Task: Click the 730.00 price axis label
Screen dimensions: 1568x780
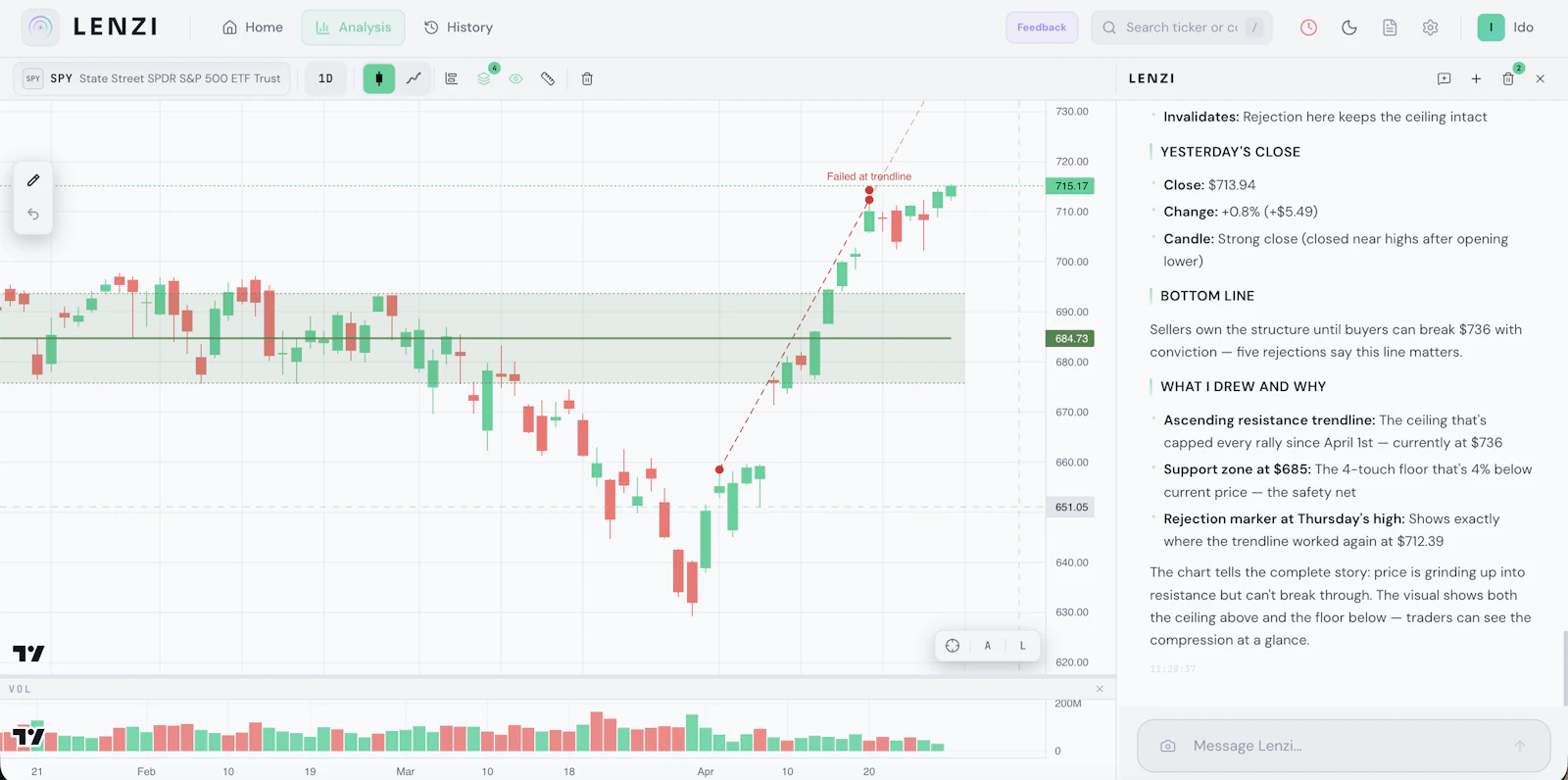Action: coord(1072,112)
